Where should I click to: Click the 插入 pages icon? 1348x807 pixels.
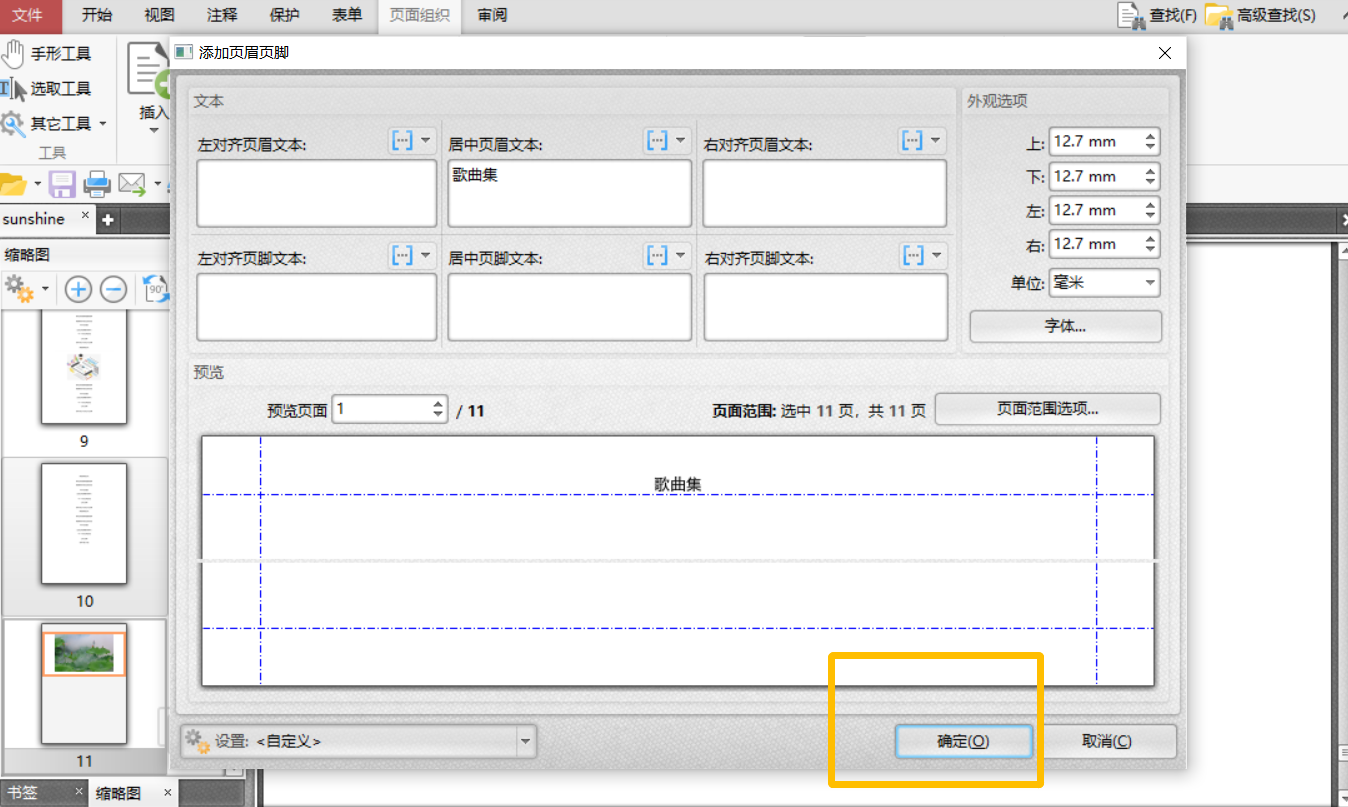tap(148, 70)
